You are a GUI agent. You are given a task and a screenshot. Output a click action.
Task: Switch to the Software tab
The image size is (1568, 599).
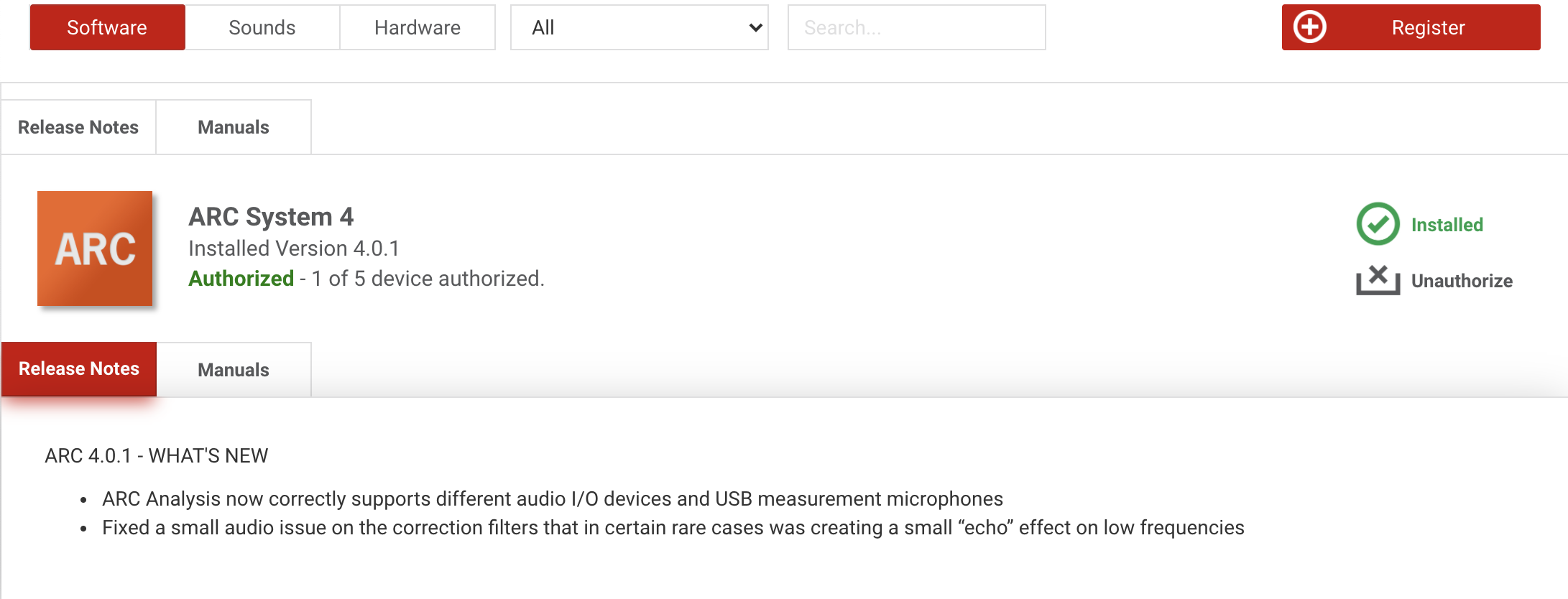click(107, 27)
